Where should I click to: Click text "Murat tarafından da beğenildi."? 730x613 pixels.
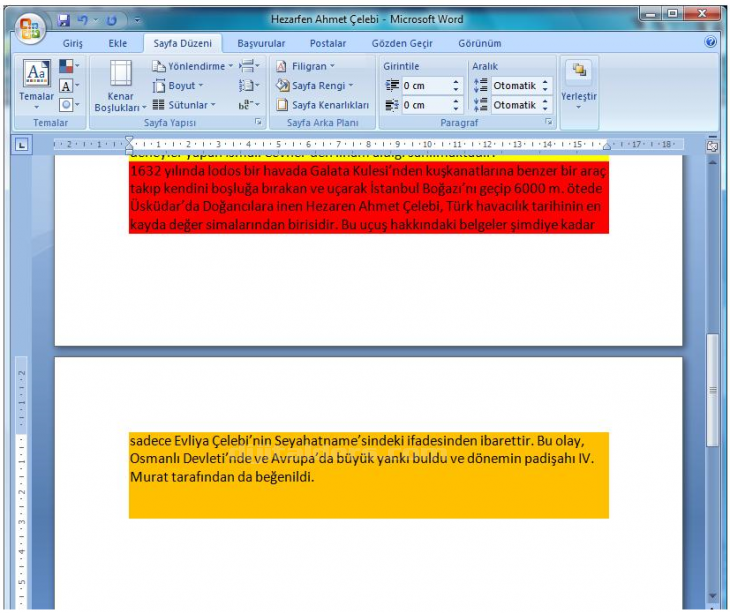222,477
